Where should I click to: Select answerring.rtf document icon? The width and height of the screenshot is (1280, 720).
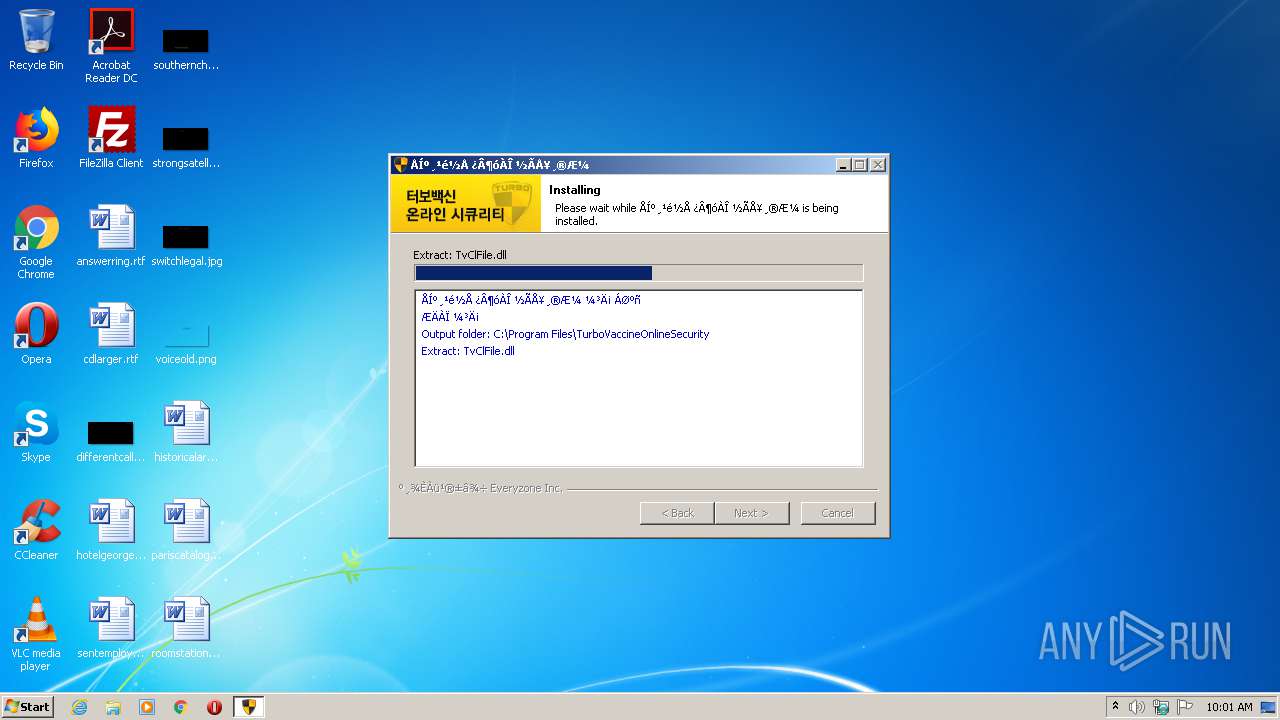click(111, 236)
